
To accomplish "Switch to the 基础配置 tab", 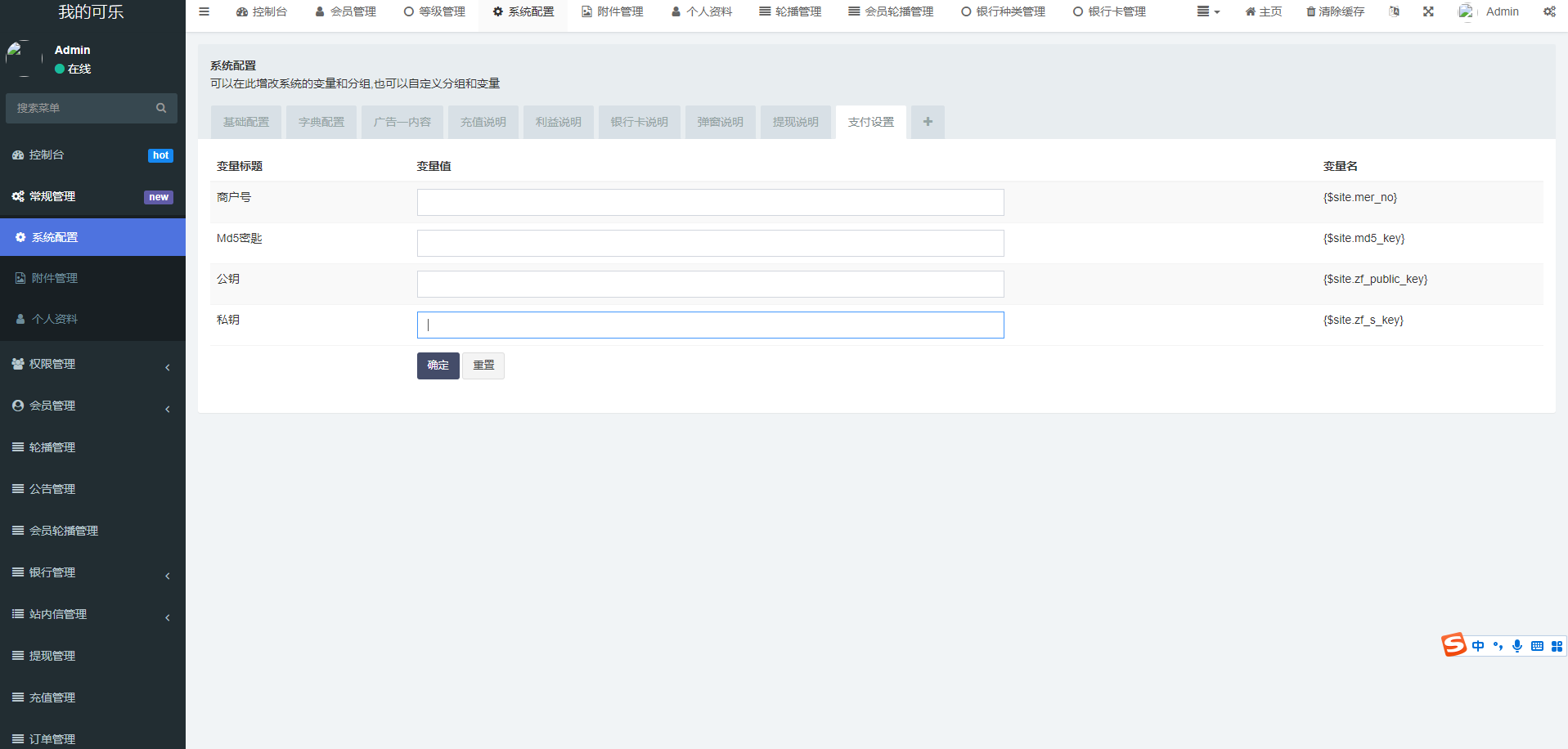I will point(246,123).
